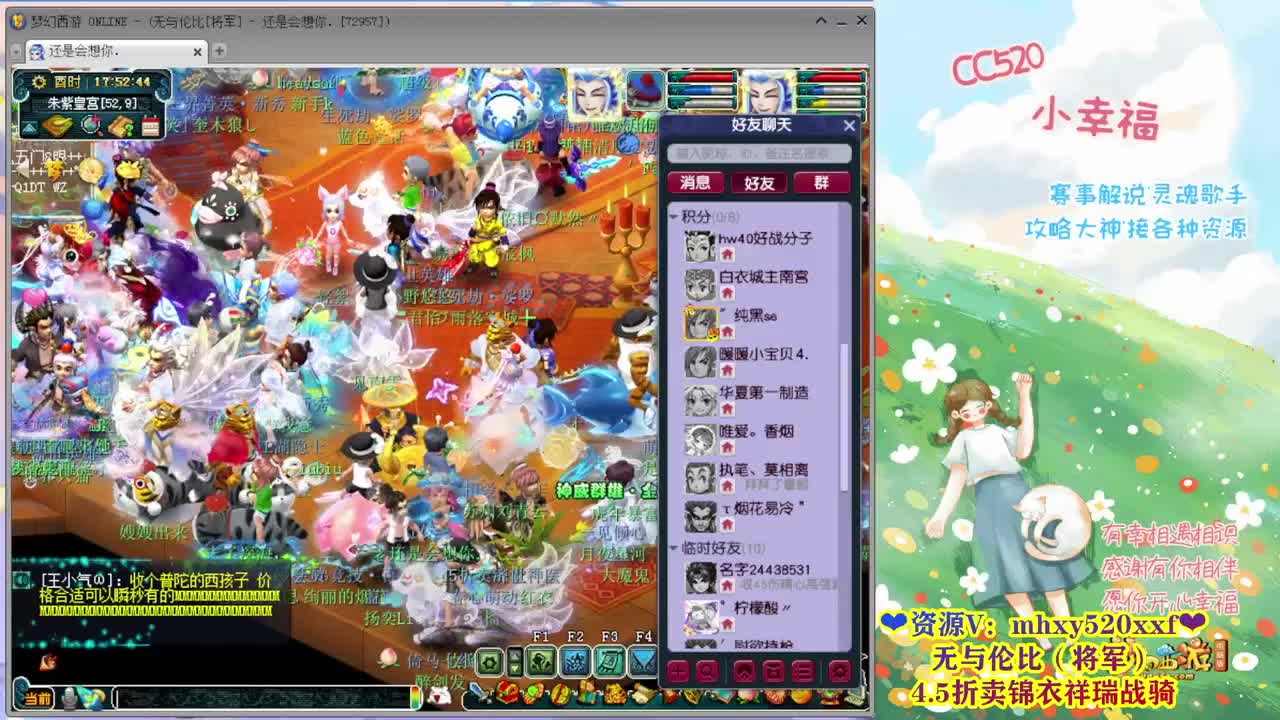Click the avatar of 纯黑se
The width and height of the screenshot is (1280, 720).
tap(700, 323)
